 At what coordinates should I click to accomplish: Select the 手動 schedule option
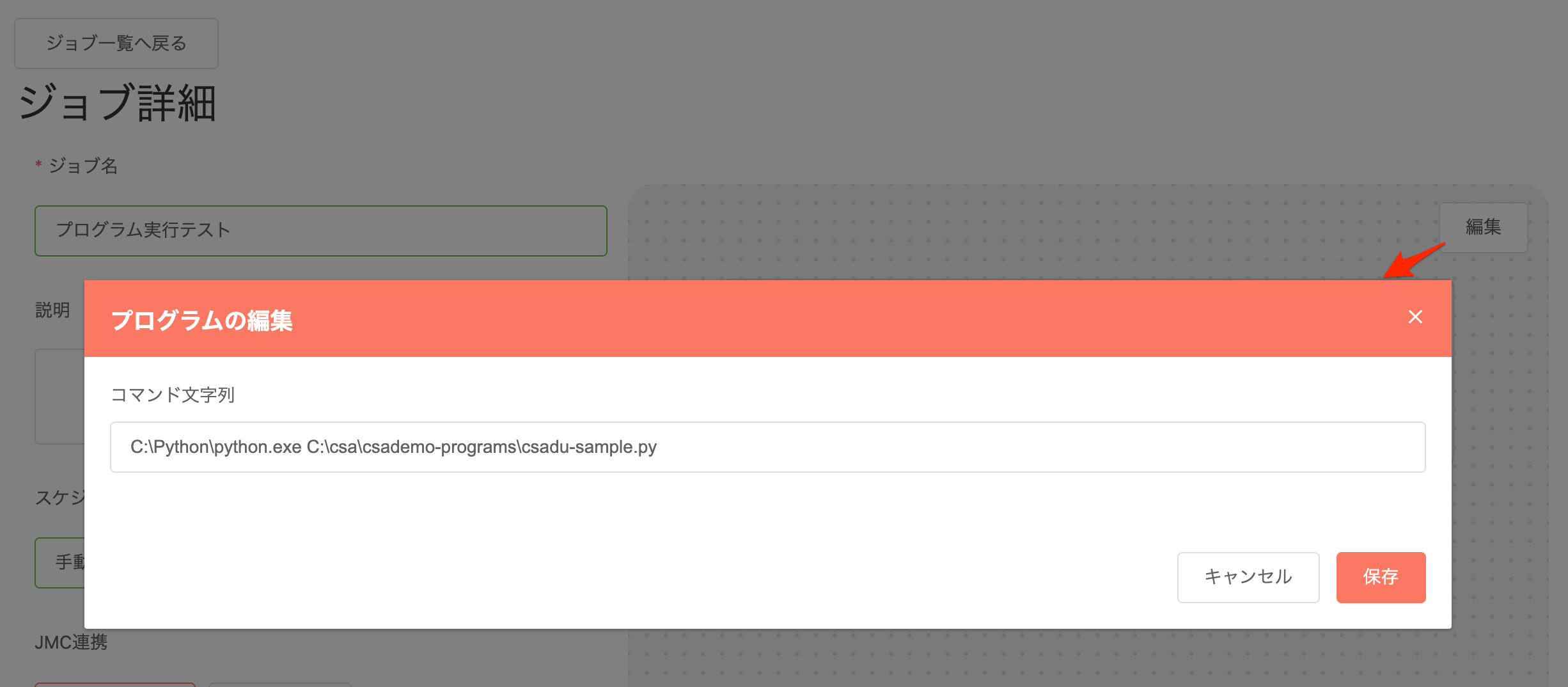(x=59, y=562)
